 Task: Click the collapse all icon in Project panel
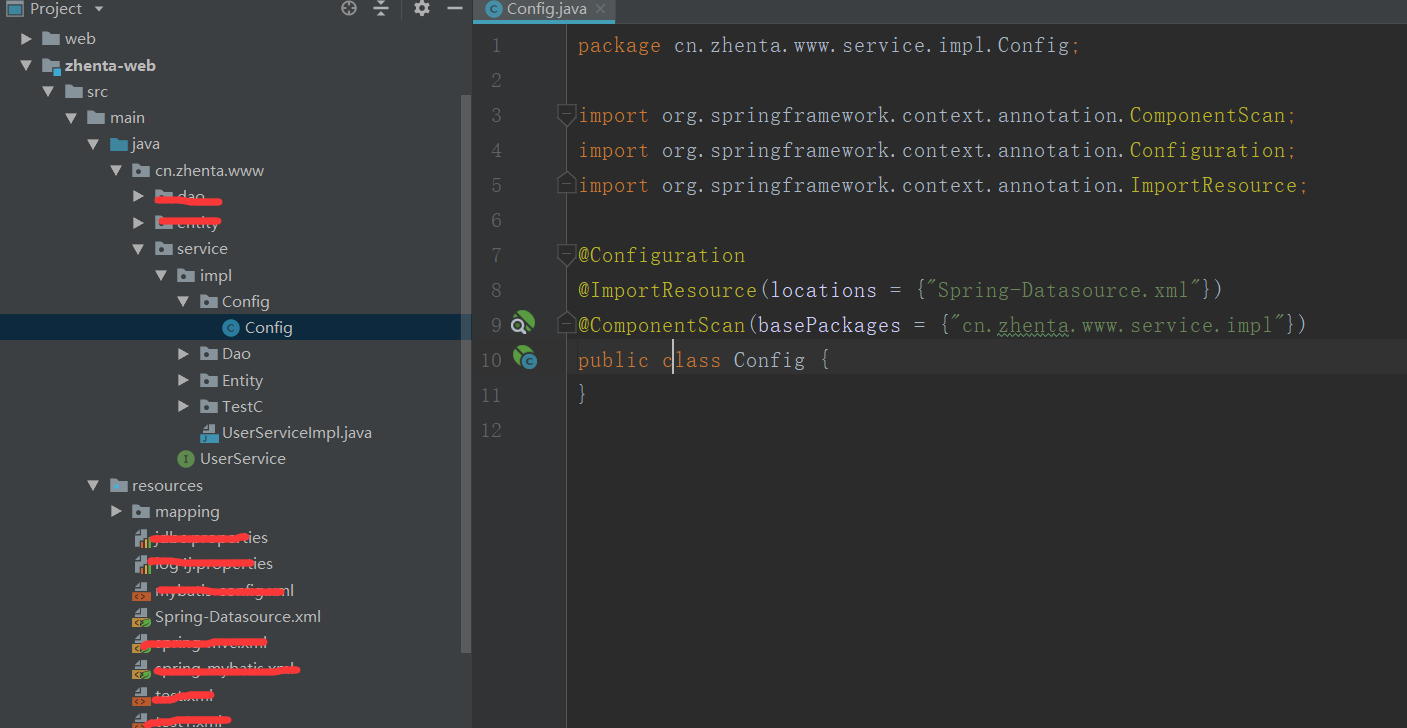[381, 9]
